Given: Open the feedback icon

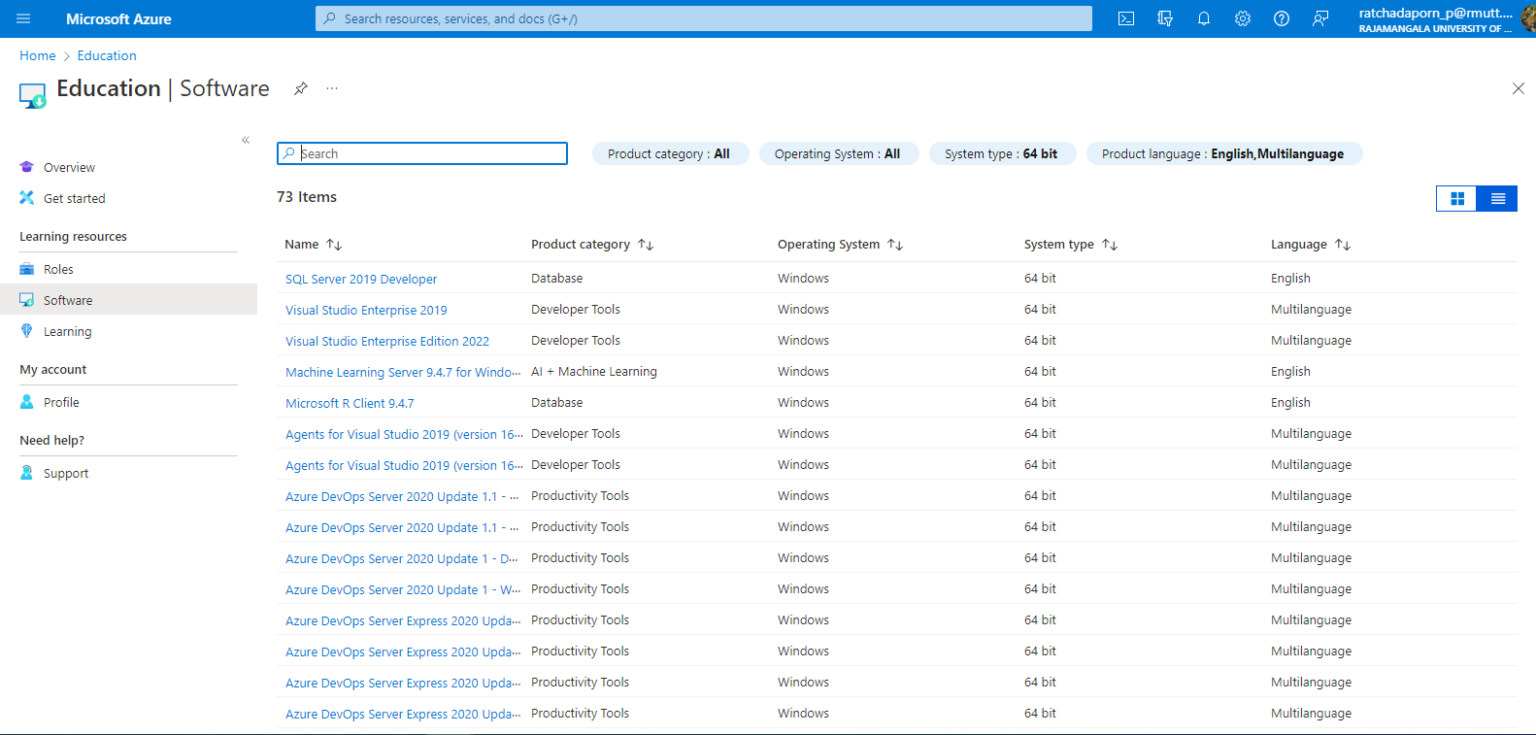Looking at the screenshot, I should (x=1321, y=19).
